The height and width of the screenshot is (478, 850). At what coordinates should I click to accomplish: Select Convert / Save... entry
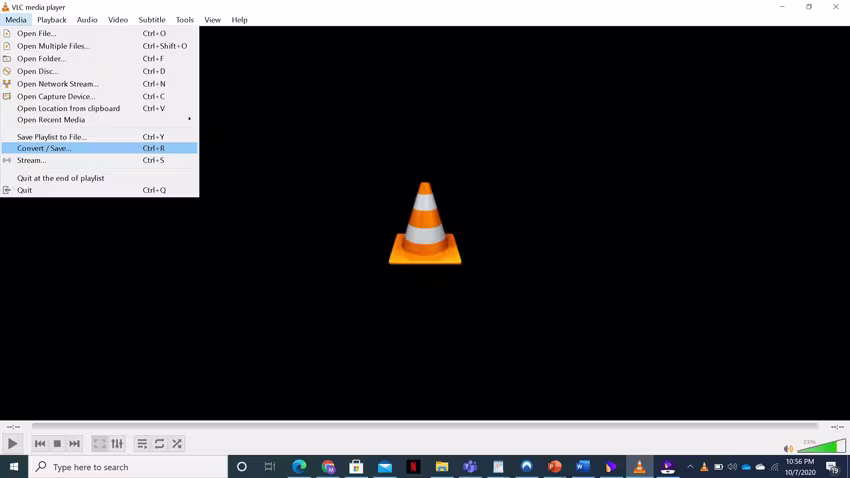(x=99, y=148)
